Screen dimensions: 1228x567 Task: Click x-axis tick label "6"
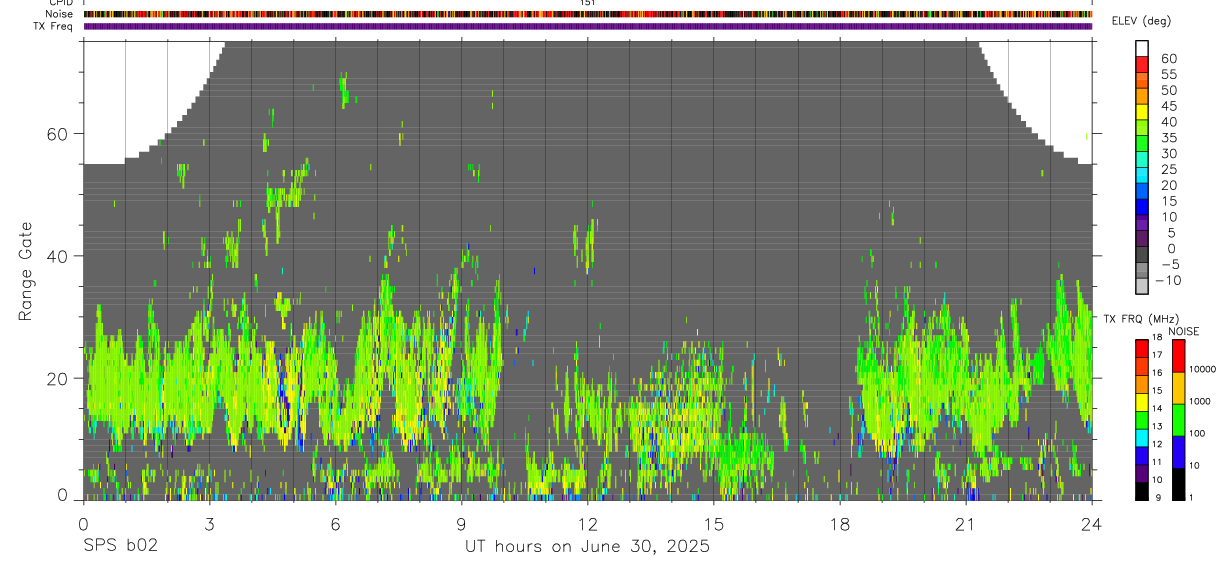[335, 524]
